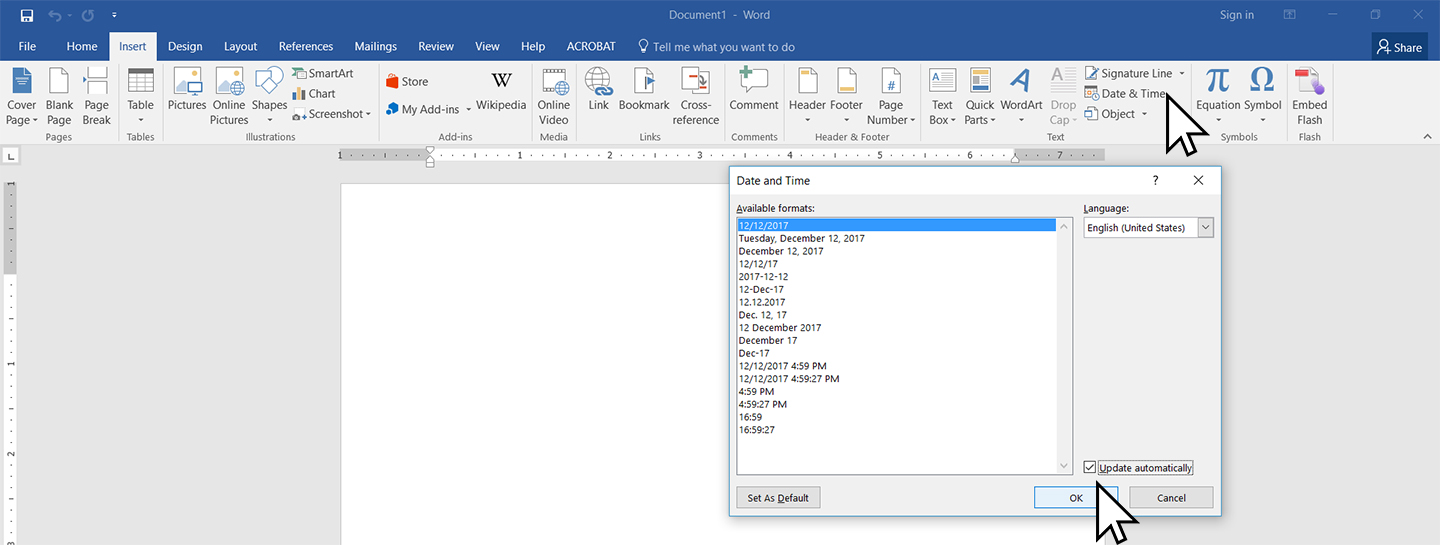Share the document
Image resolution: width=1440 pixels, height=545 pixels.
point(1399,47)
